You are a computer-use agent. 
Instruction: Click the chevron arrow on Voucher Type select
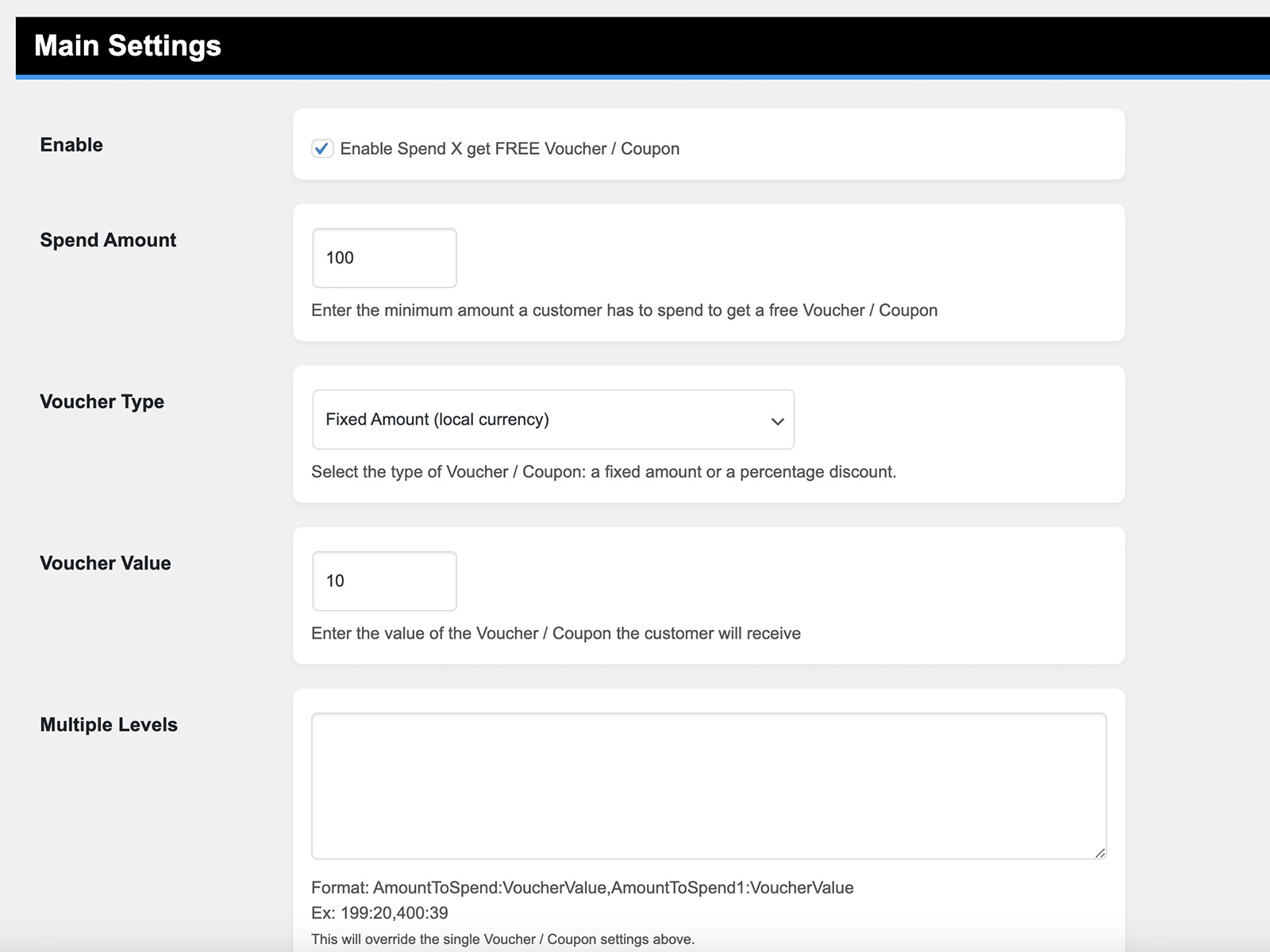tap(777, 421)
